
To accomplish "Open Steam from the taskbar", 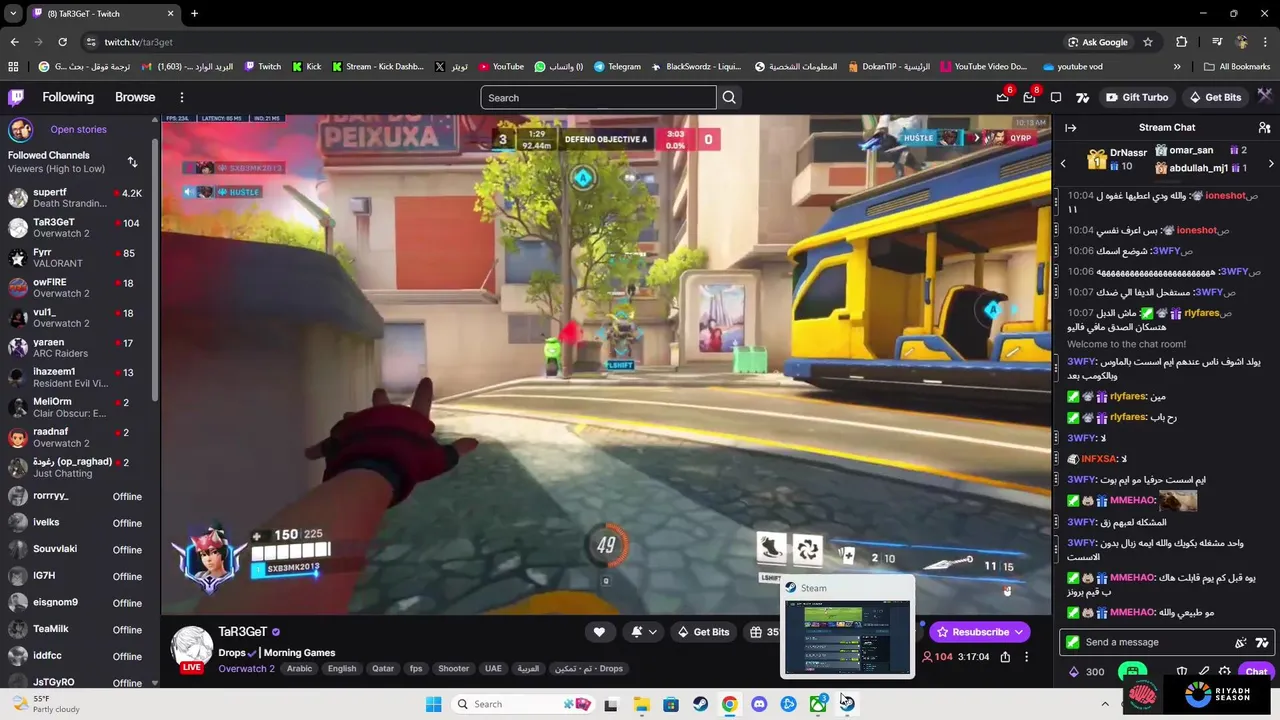I will (x=700, y=704).
